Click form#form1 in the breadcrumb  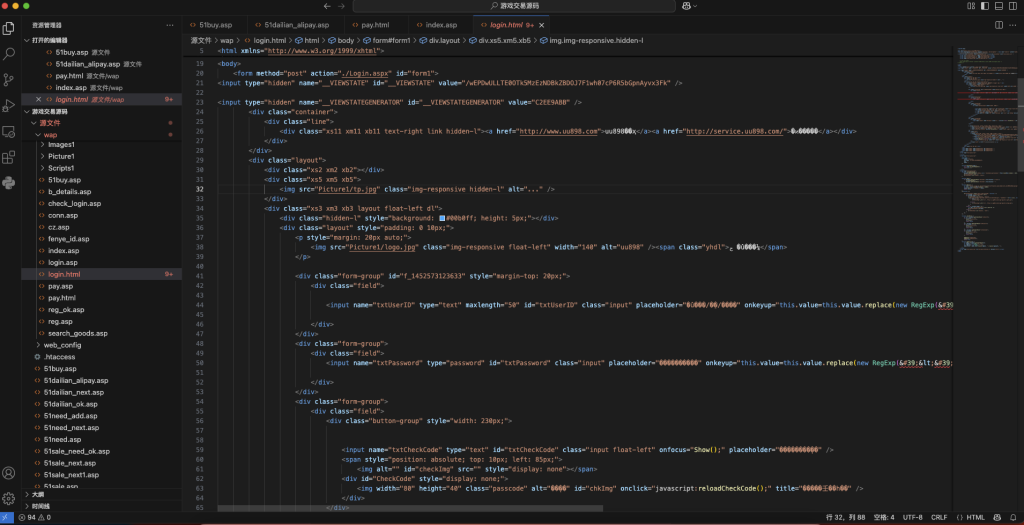pos(387,40)
